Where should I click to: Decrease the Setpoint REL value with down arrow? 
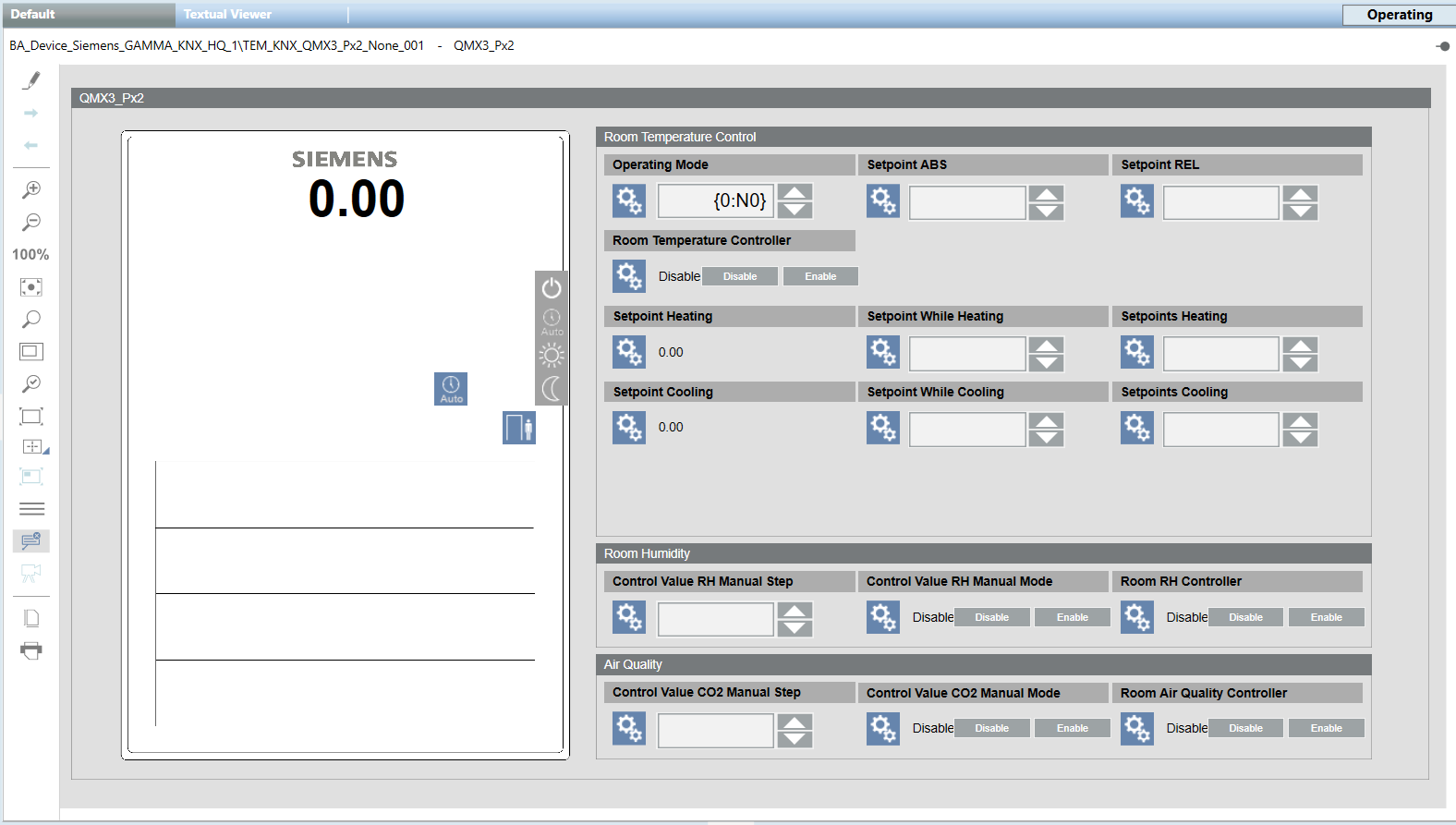click(1300, 212)
